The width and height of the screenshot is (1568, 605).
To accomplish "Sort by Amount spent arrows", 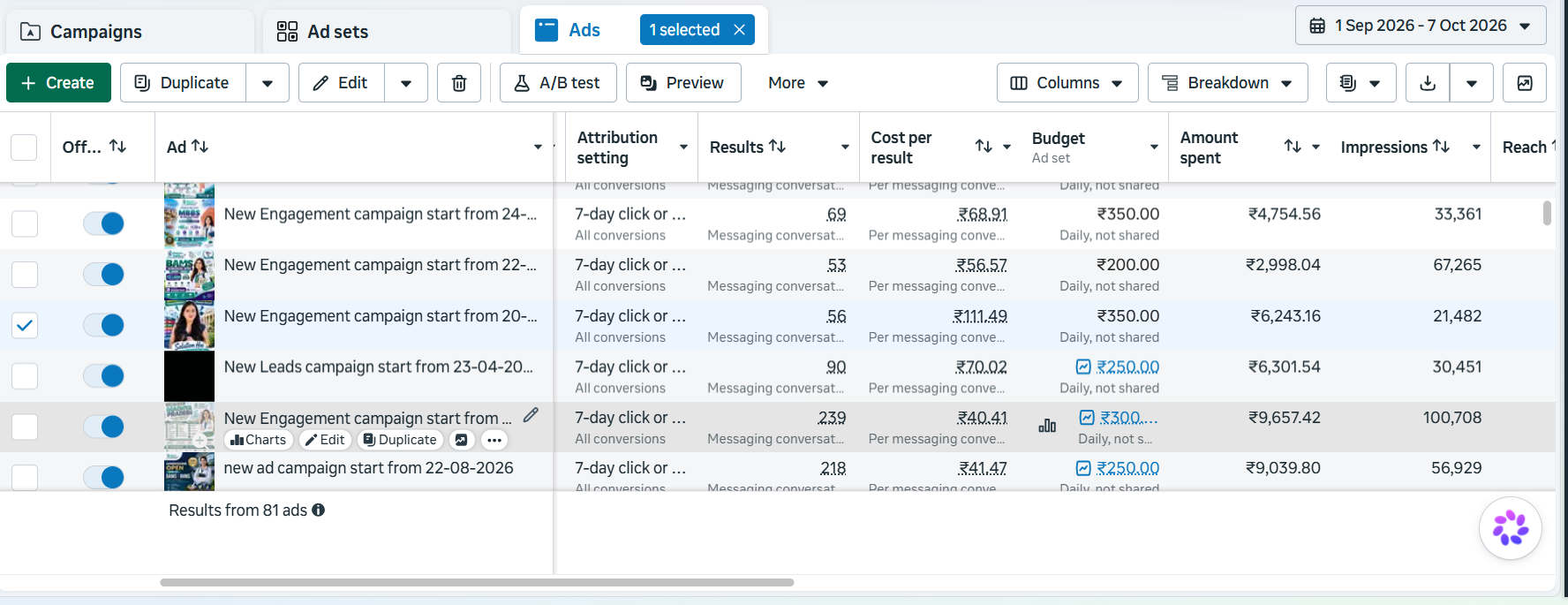I will (x=1293, y=147).
